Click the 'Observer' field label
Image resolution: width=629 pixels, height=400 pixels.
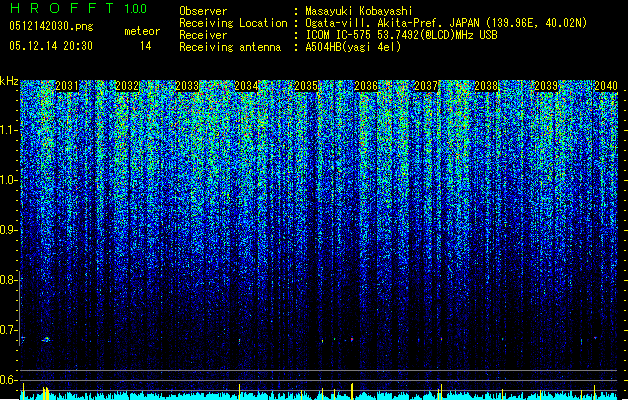pyautogui.click(x=203, y=11)
